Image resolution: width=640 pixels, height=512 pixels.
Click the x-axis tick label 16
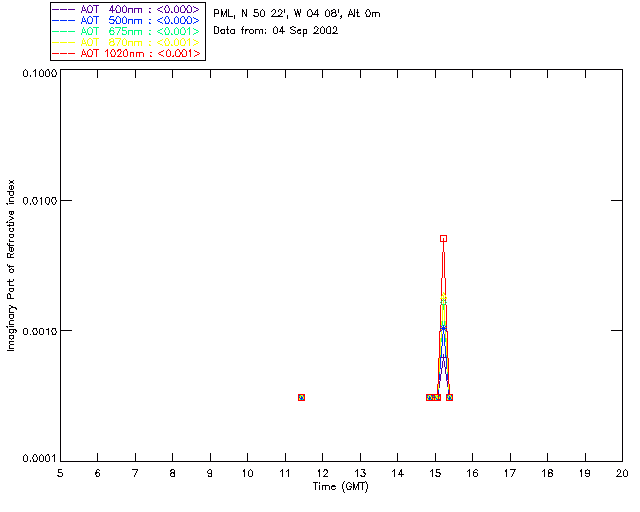coord(473,473)
